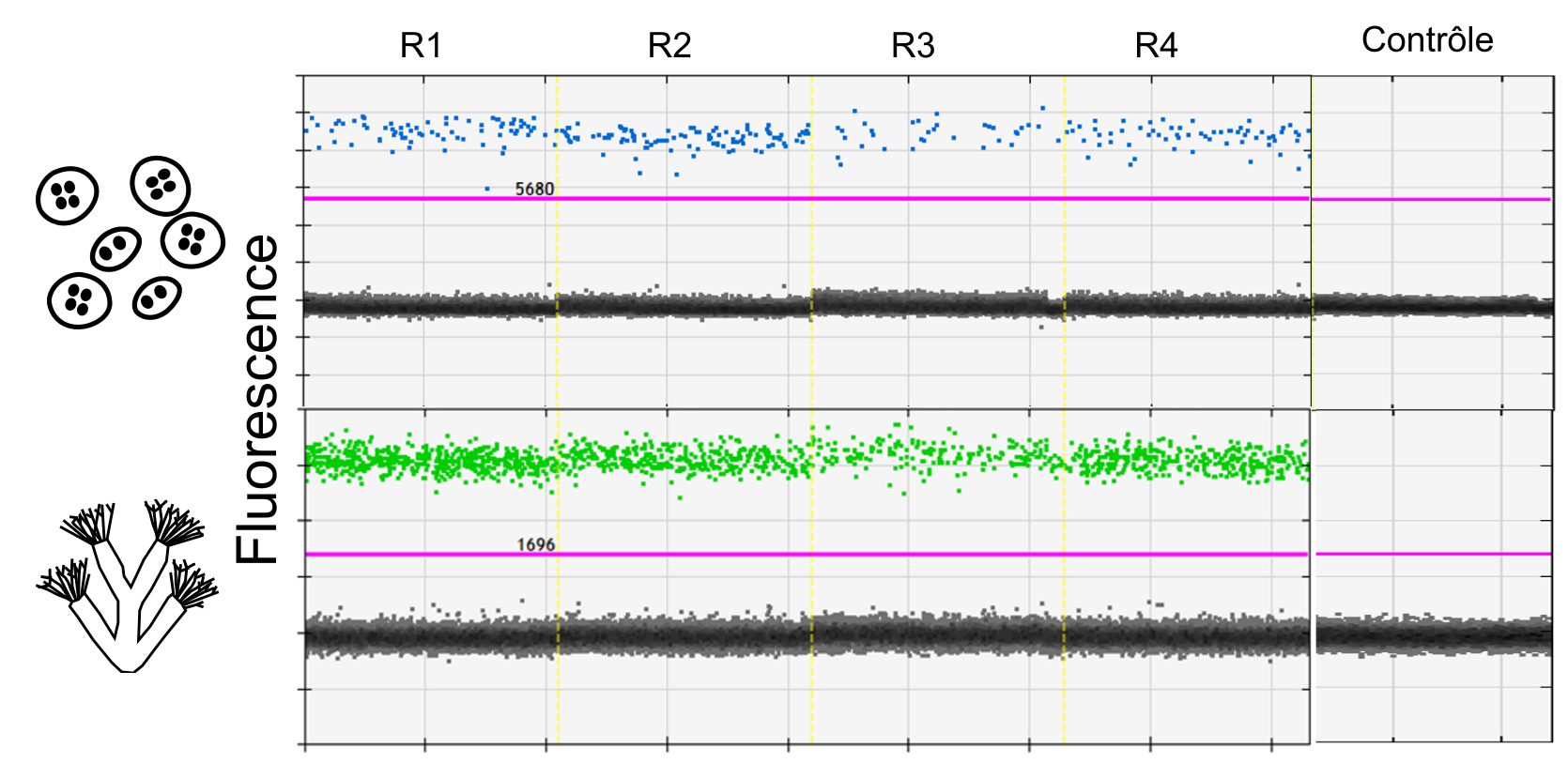Viewport: 1568px width, 763px height.
Task: Click the Contrôle column header
Action: click(x=1427, y=40)
